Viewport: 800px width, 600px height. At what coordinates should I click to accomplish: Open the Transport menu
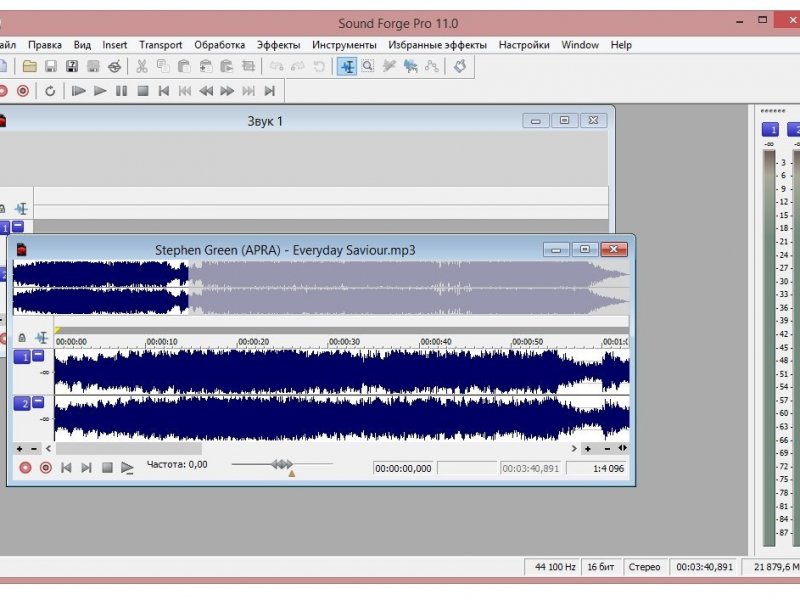[161, 45]
